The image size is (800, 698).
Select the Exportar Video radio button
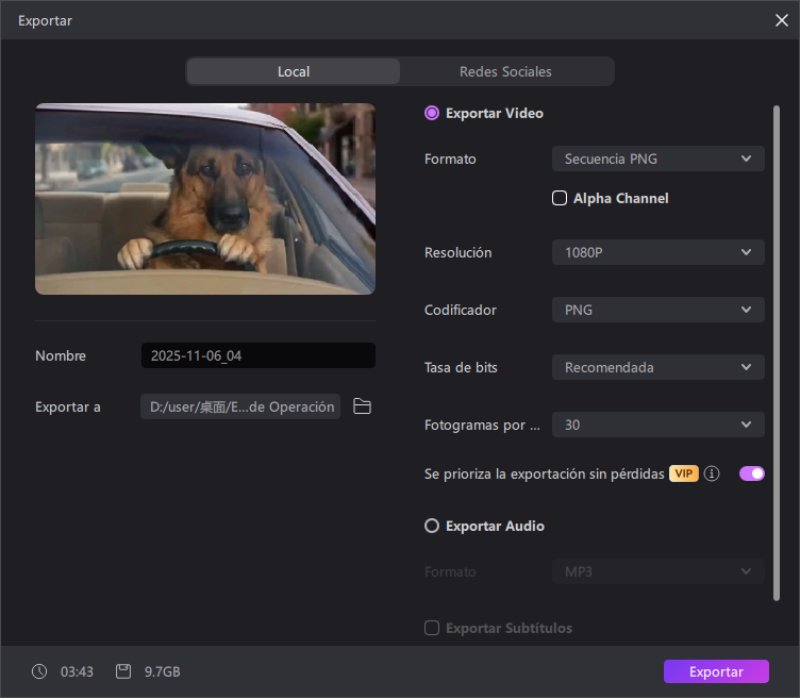431,113
